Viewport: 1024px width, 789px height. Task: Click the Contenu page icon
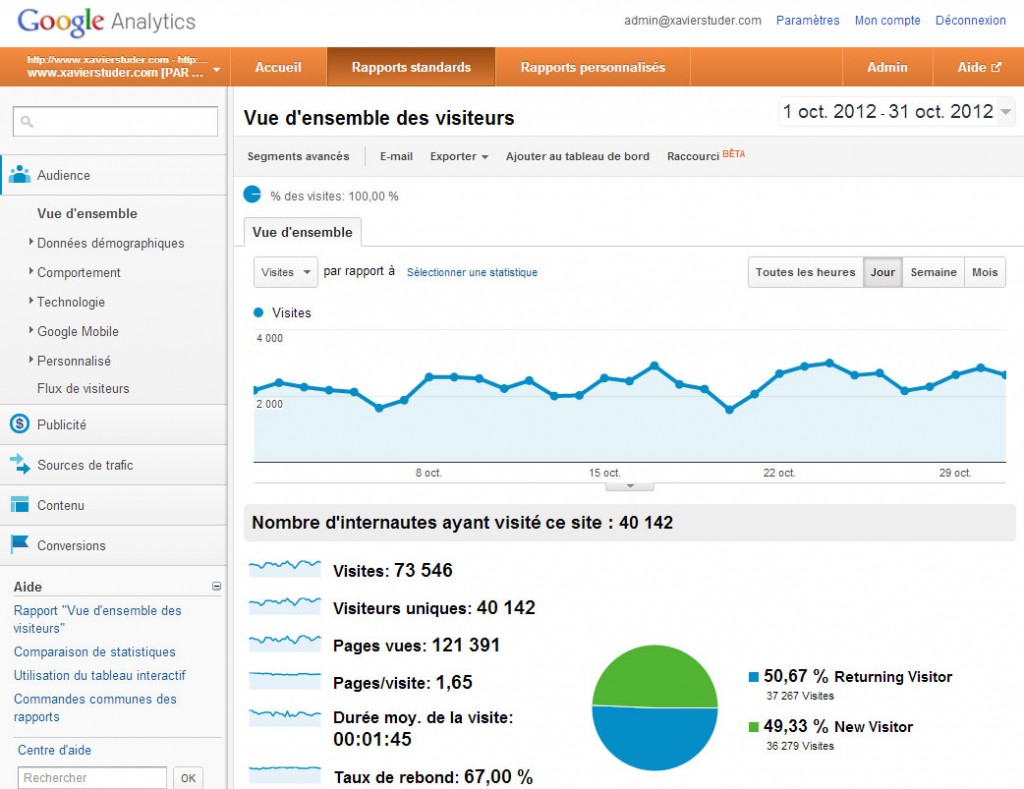[x=20, y=504]
